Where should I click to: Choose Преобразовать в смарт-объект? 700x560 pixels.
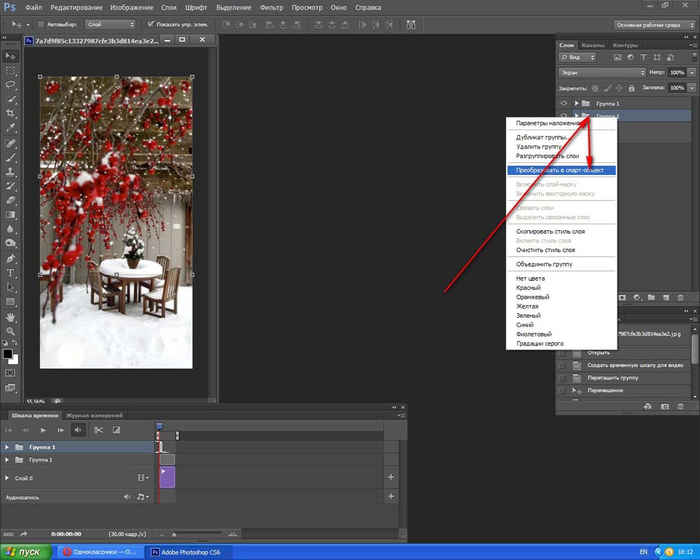click(x=561, y=170)
